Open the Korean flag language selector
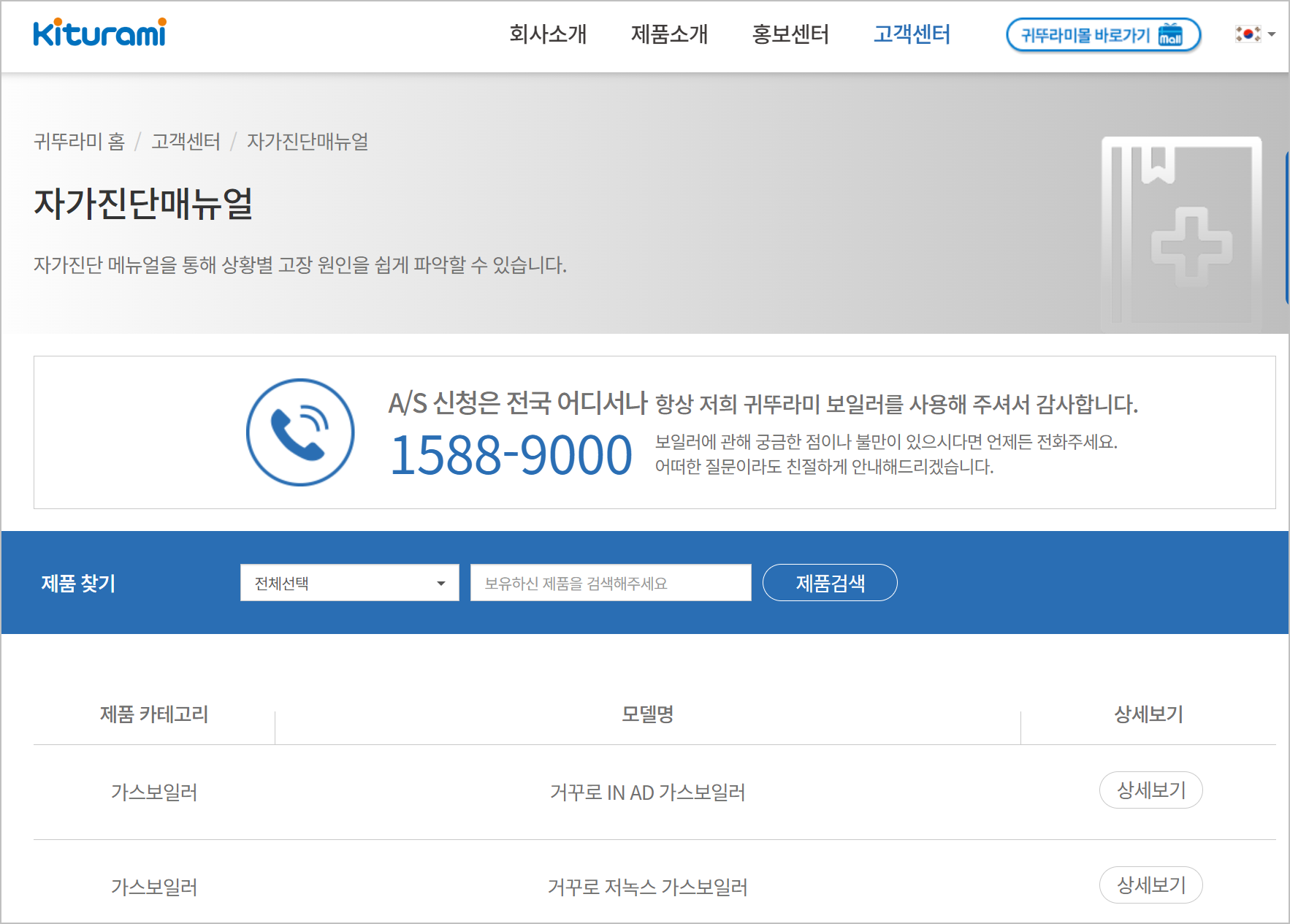 pyautogui.click(x=1255, y=34)
